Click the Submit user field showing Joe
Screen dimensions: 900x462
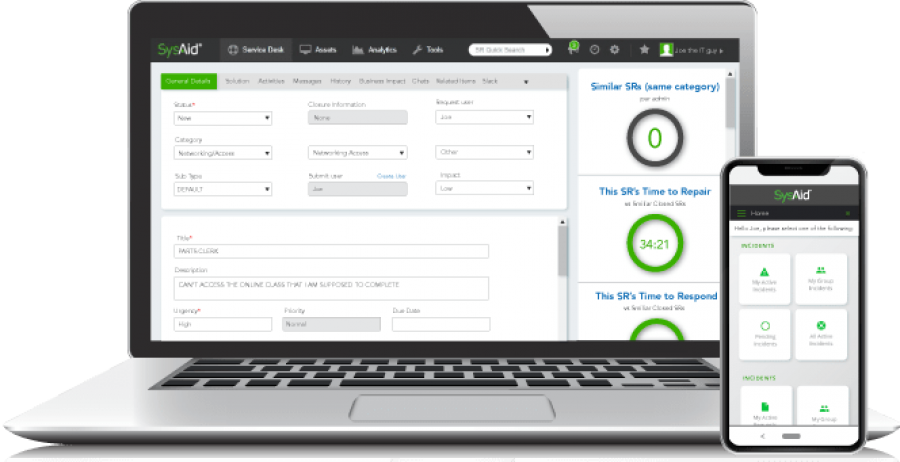click(358, 189)
